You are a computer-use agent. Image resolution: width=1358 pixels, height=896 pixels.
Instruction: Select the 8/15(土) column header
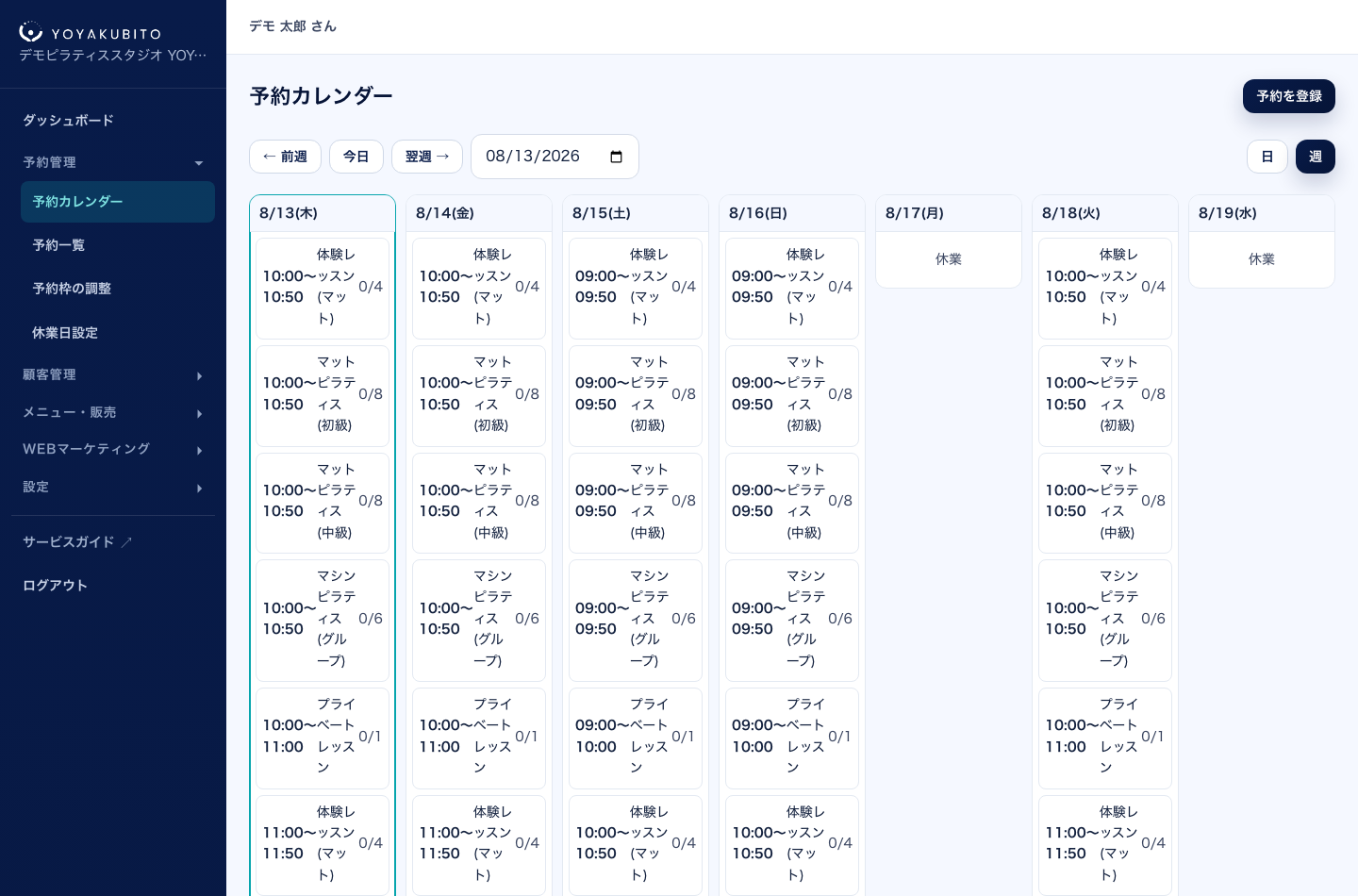click(636, 213)
